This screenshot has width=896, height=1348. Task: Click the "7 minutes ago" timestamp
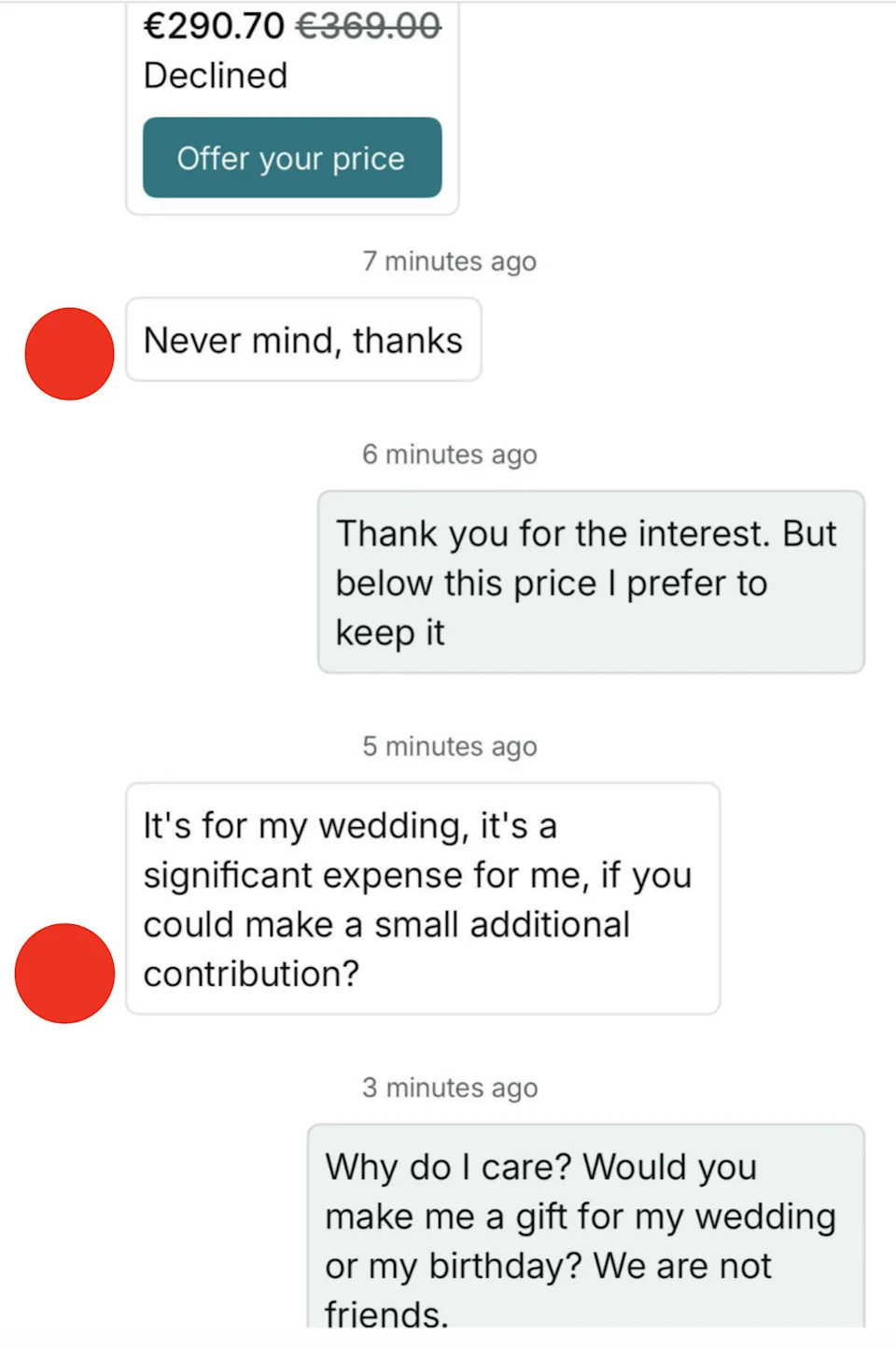coord(449,261)
